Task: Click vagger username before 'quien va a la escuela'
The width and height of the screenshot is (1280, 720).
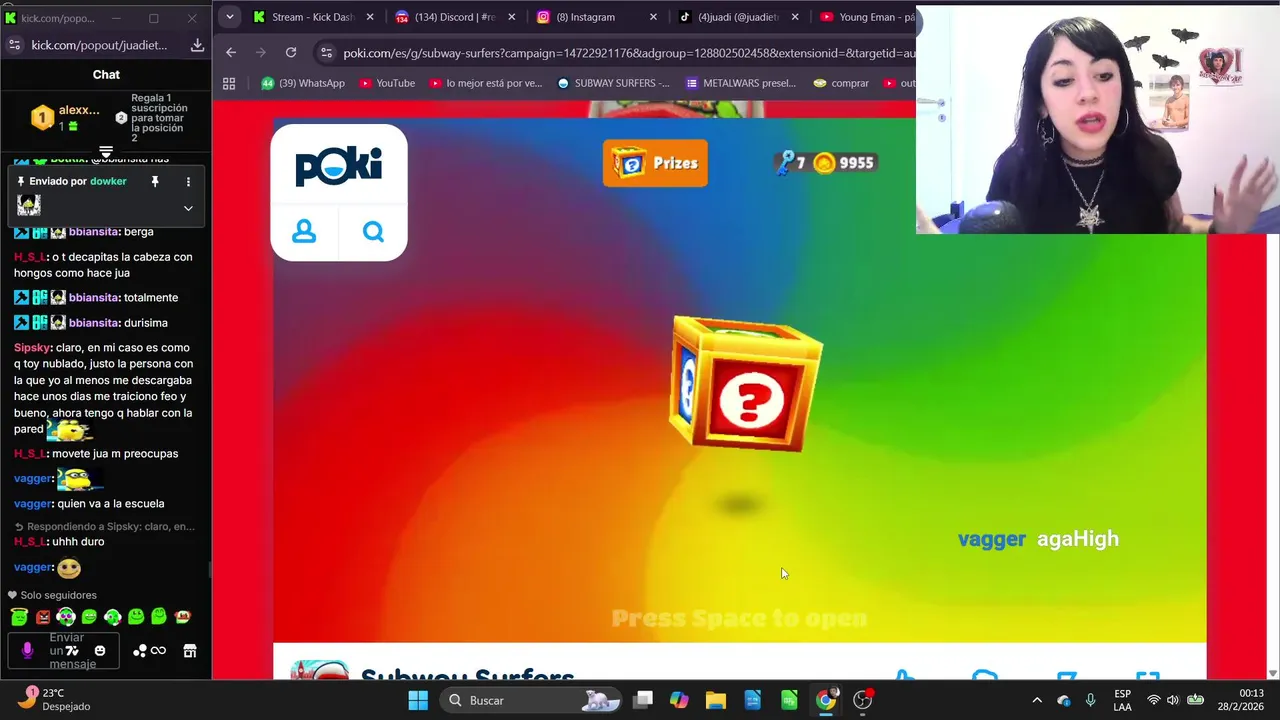Action: (x=33, y=504)
